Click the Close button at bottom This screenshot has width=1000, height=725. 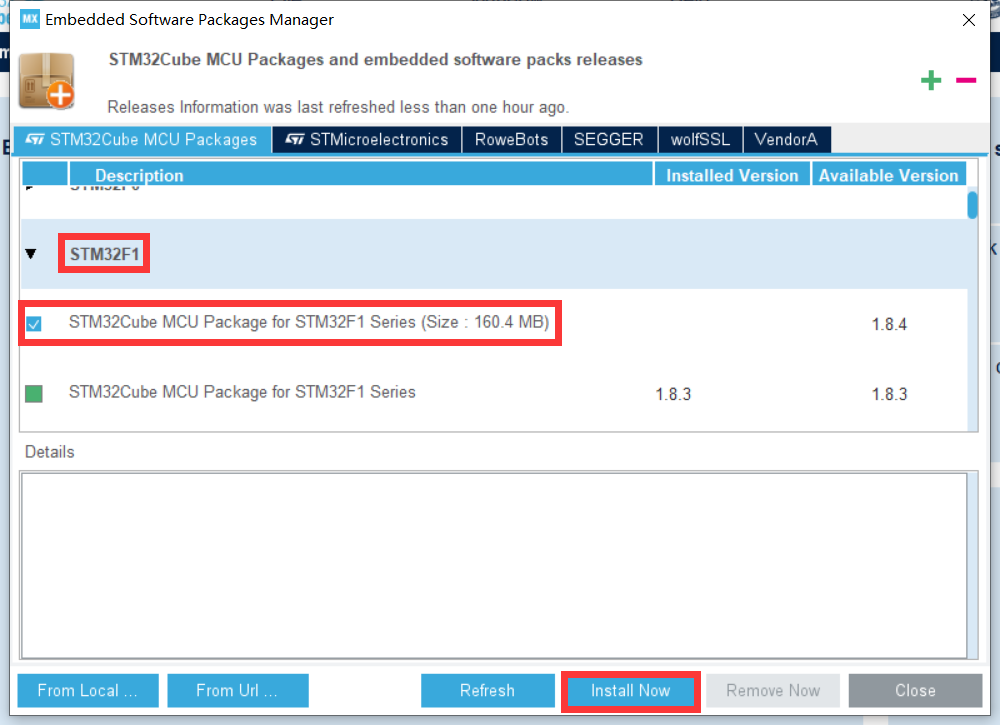915,691
